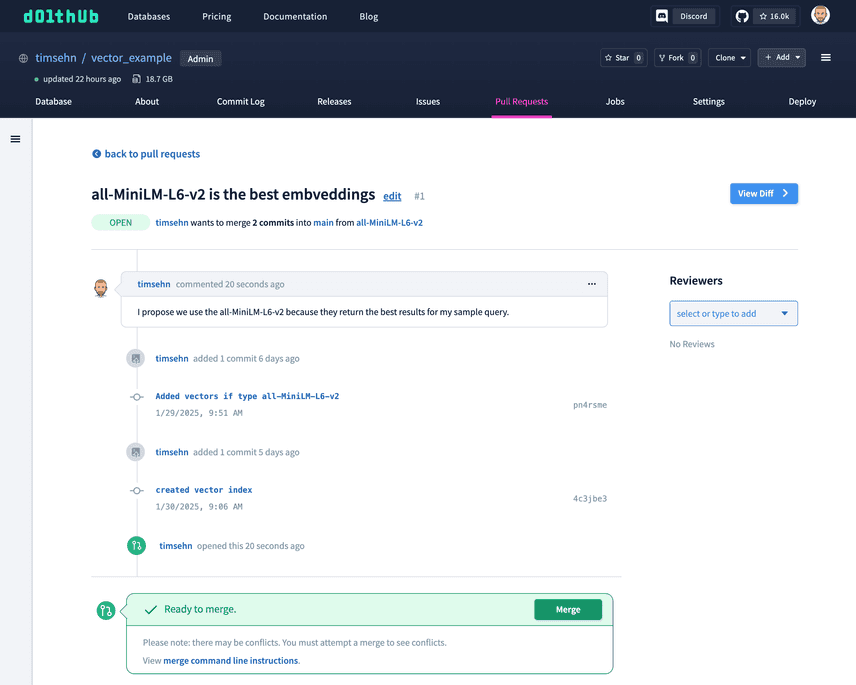Open commit 'Added vectors if type all-MiniLM-L6-v2'

[247, 396]
